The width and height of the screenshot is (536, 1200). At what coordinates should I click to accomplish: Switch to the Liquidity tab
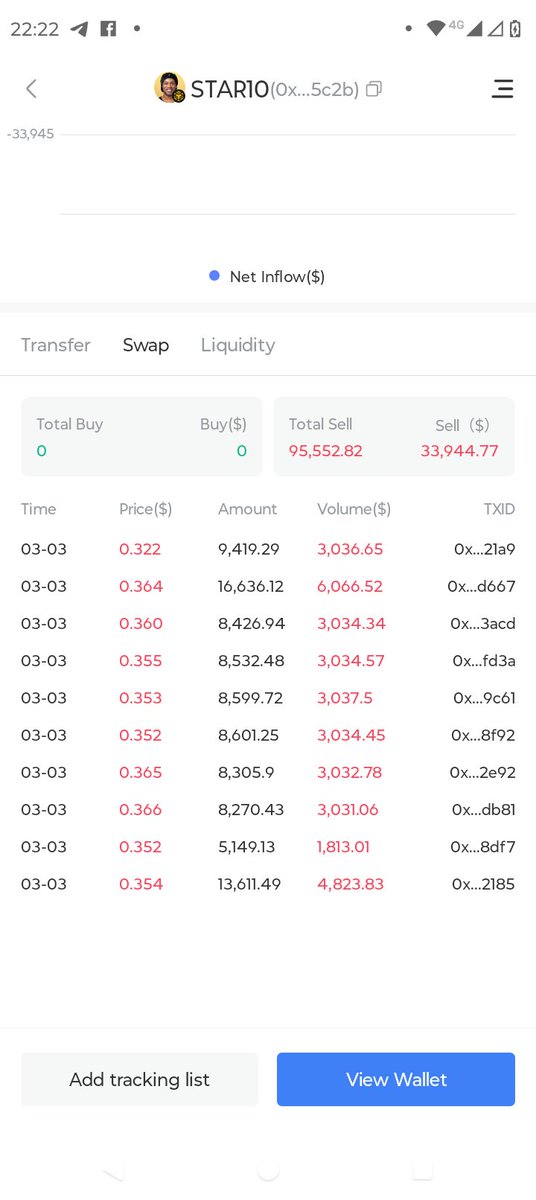[x=238, y=345]
